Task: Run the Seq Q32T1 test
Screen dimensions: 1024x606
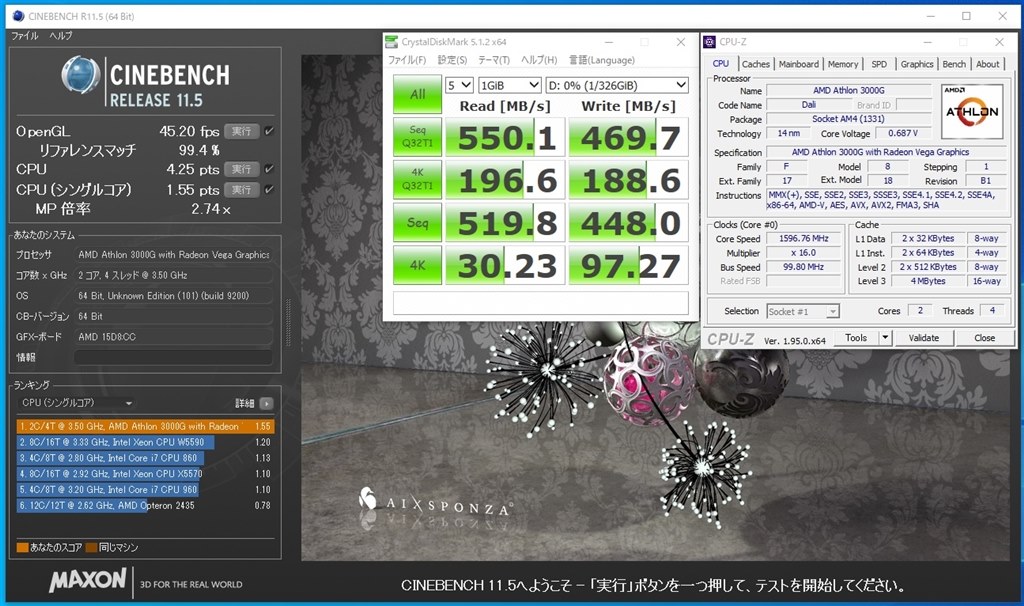Action: tap(417, 136)
